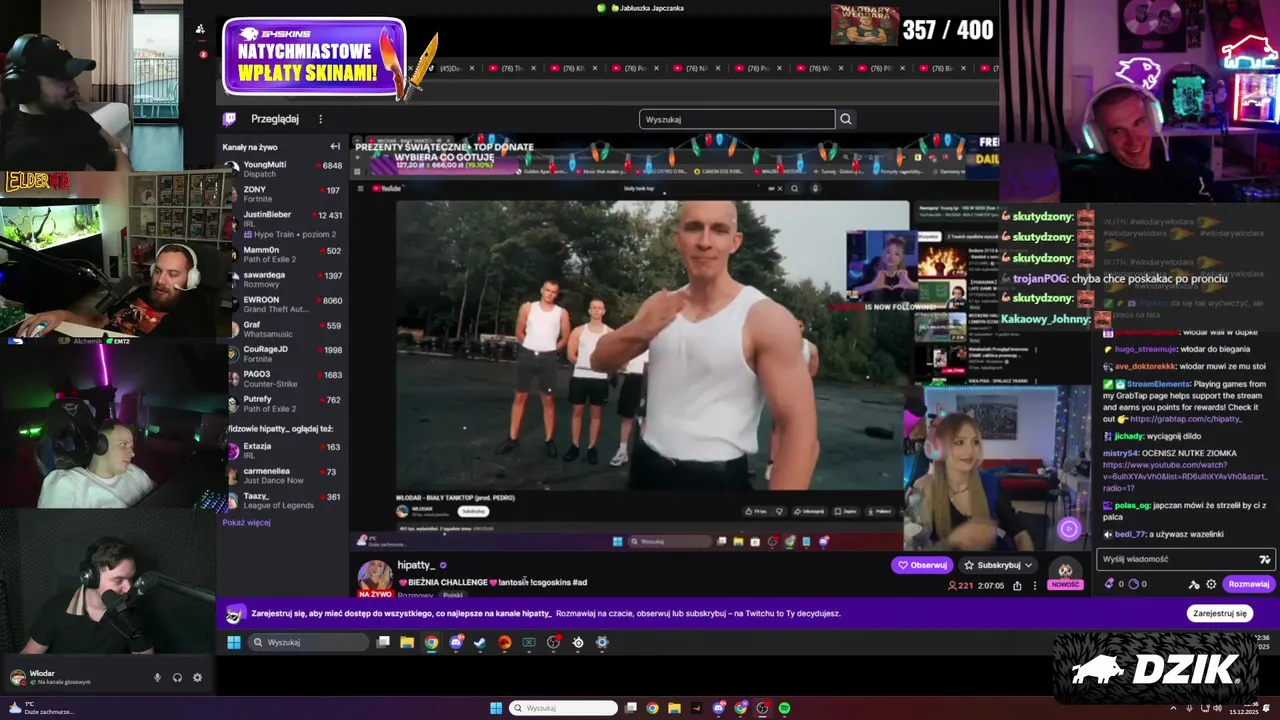Click YouTube logo in inner stream browser
1280x720 pixels.
(387, 188)
